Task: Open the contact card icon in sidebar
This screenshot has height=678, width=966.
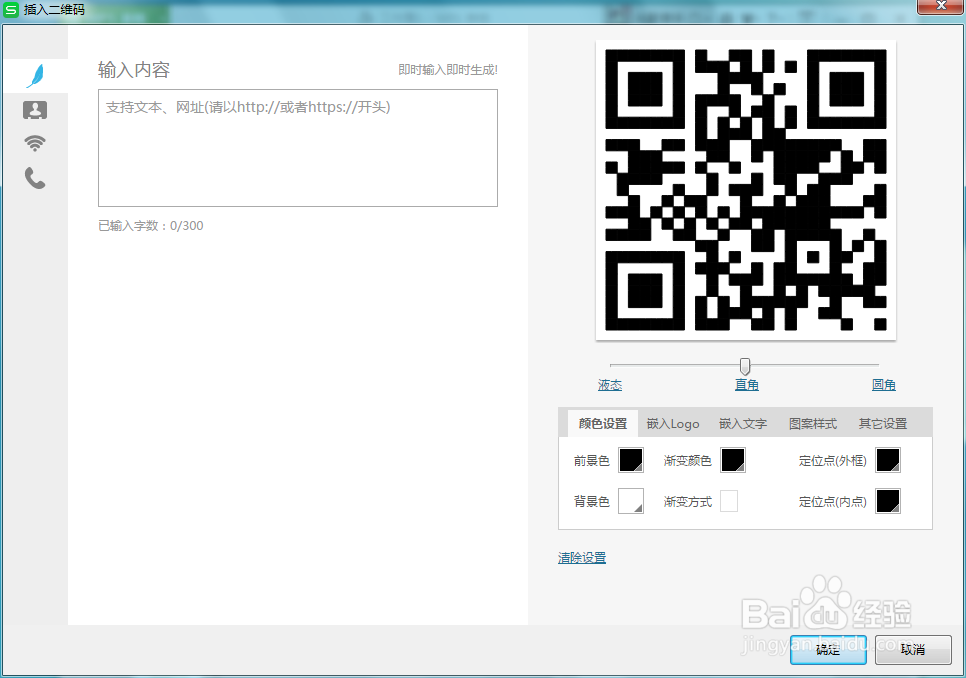Action: point(35,110)
